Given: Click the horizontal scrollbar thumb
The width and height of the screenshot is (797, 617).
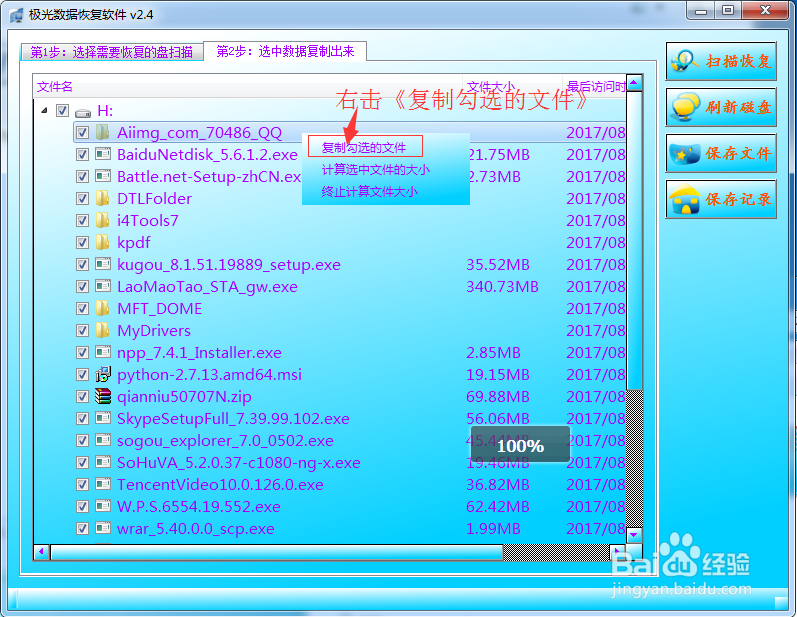Looking at the screenshot, I should click(277, 552).
